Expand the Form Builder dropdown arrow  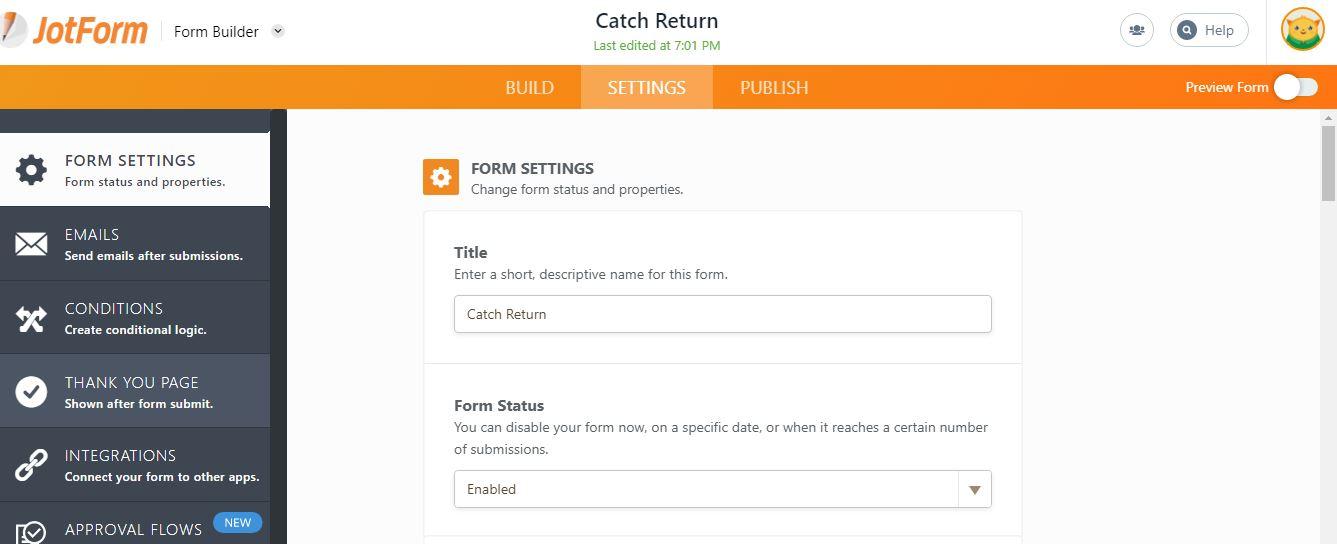(278, 31)
